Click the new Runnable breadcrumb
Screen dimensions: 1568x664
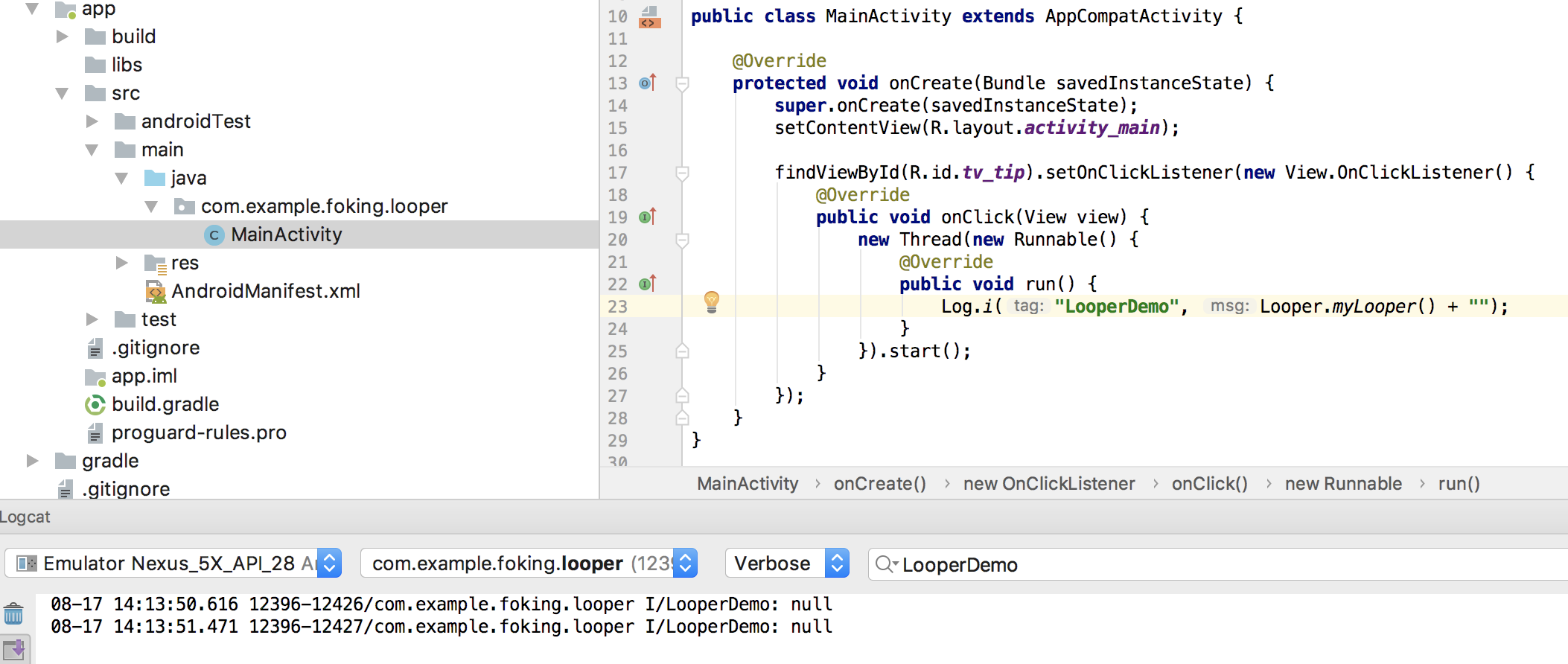1343,484
